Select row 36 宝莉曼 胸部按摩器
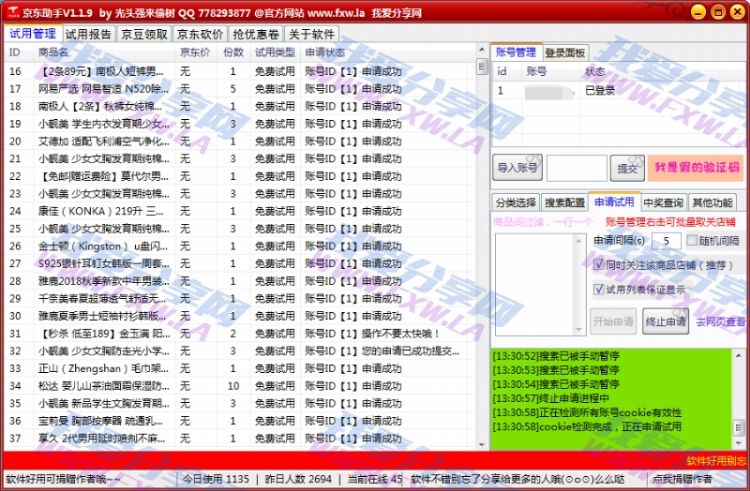This screenshot has width=750, height=491. 239,421
